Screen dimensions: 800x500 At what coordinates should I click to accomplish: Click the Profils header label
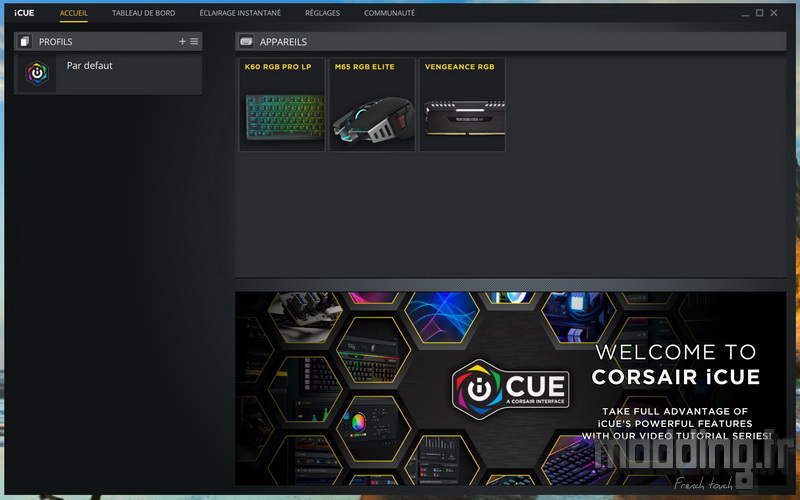point(56,42)
